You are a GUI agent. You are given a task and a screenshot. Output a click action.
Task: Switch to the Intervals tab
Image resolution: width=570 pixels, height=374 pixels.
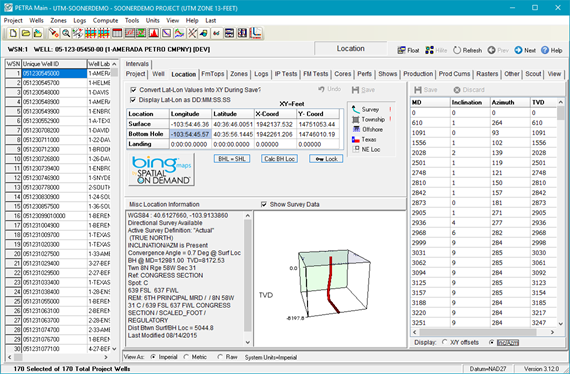pyautogui.click(x=137, y=64)
